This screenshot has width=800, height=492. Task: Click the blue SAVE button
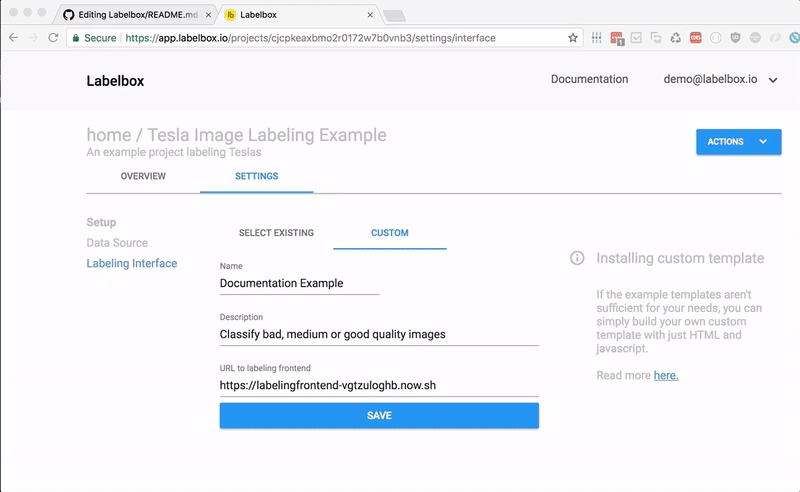(x=379, y=415)
